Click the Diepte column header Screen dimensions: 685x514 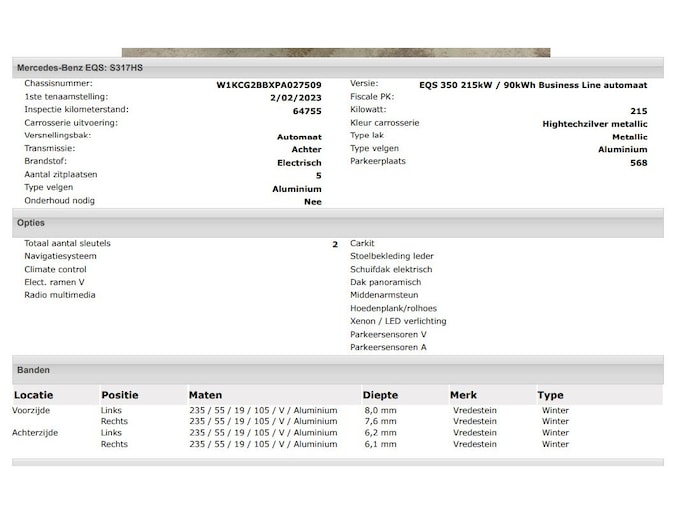380,395
